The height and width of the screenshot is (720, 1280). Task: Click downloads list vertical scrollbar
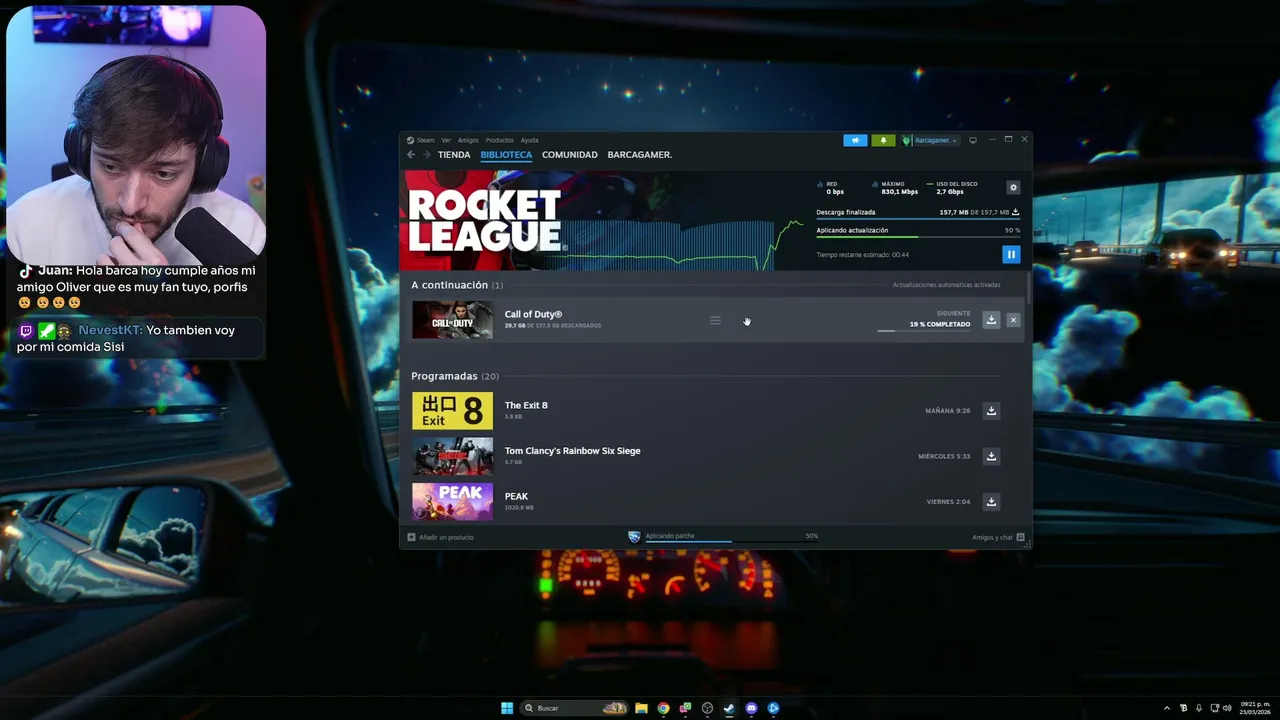[x=1028, y=287]
